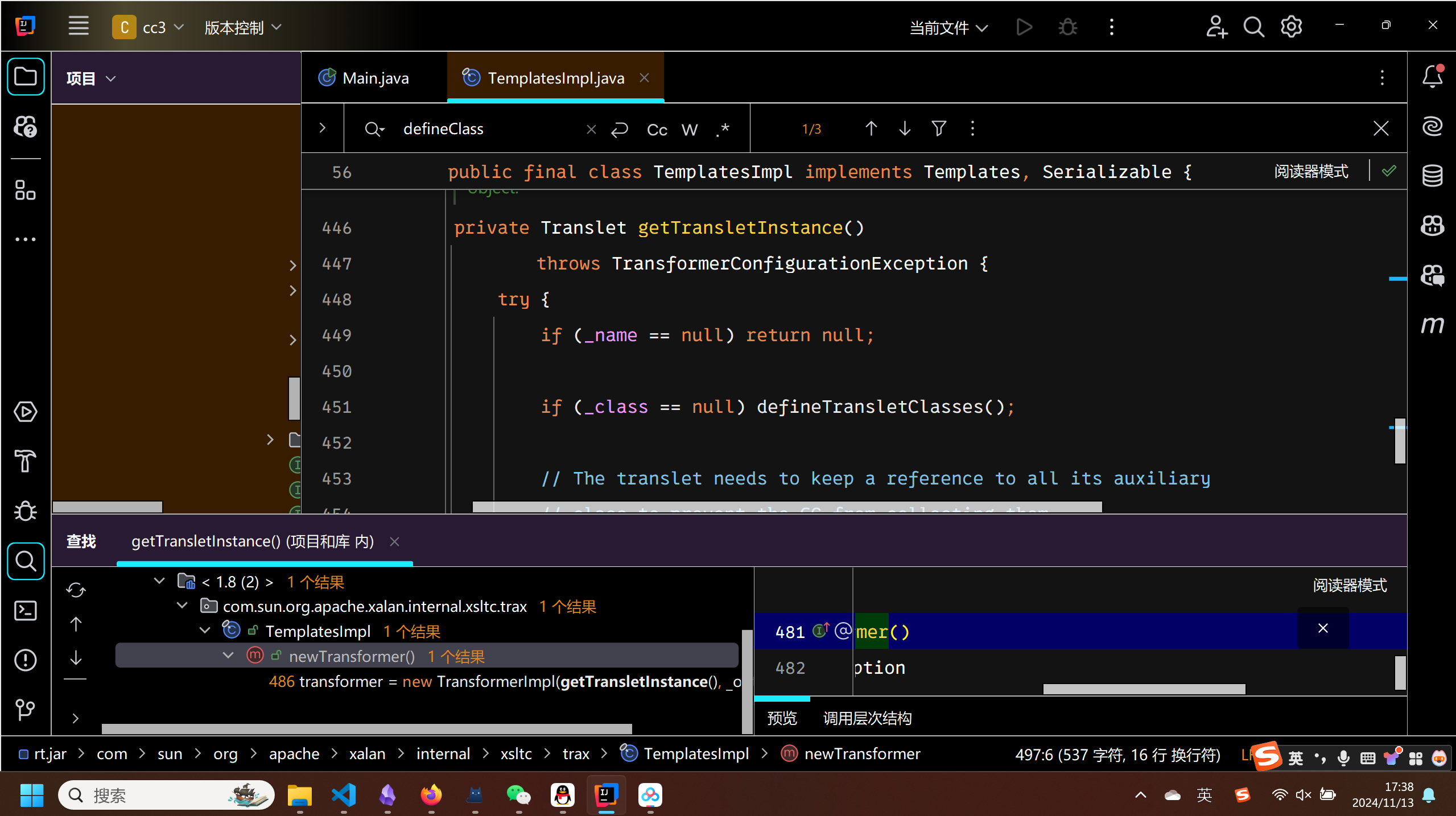Screen dimensions: 1456x816
Task: Go to previous search occurrence
Action: 871,129
